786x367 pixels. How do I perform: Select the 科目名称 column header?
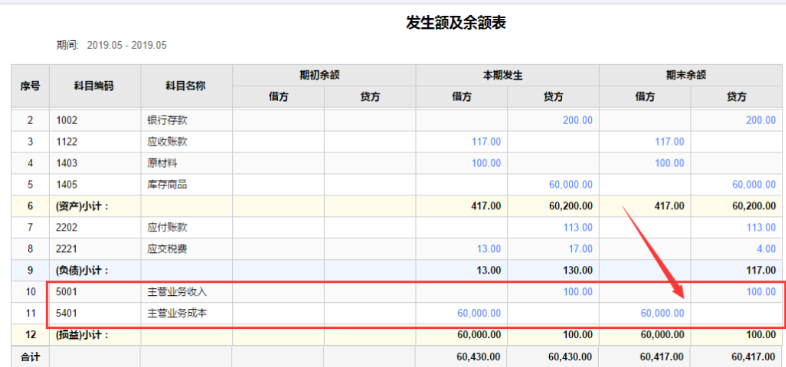[x=186, y=86]
